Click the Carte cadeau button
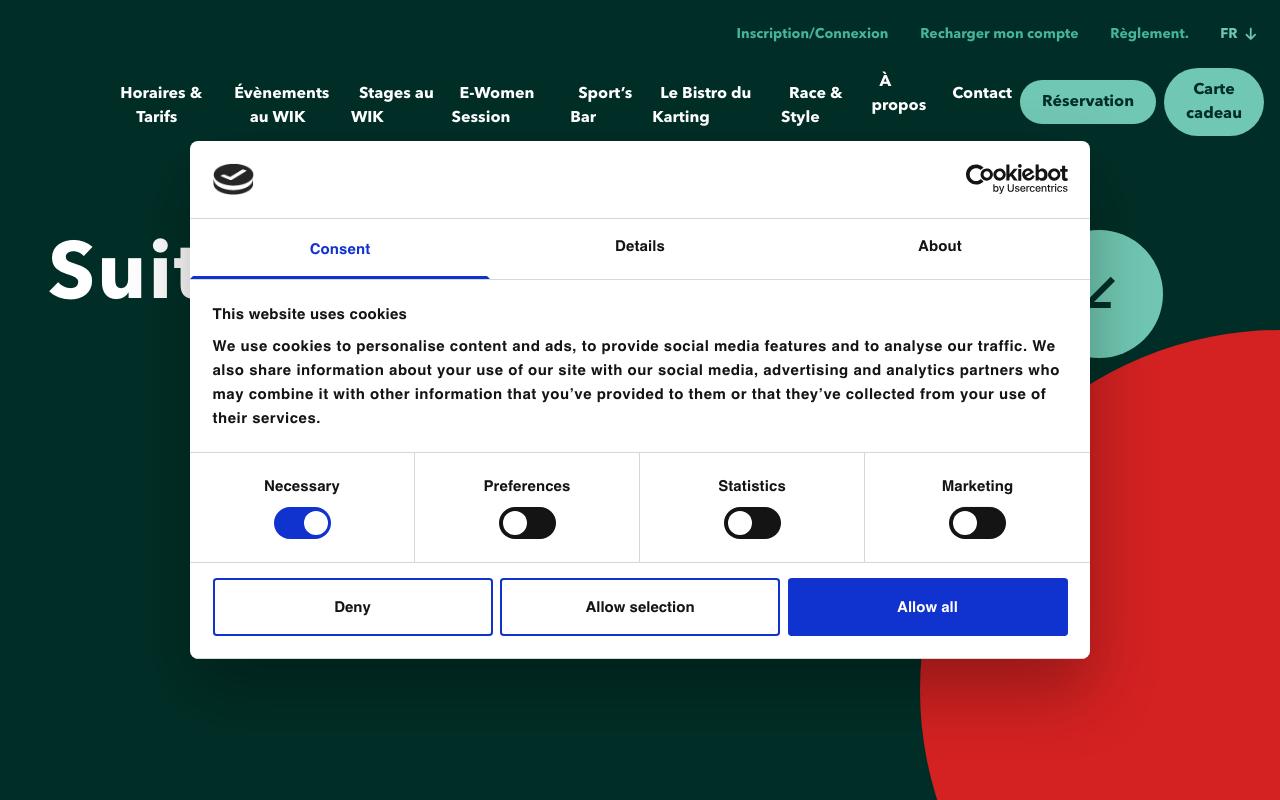Image resolution: width=1280 pixels, height=800 pixels. coord(1214,101)
